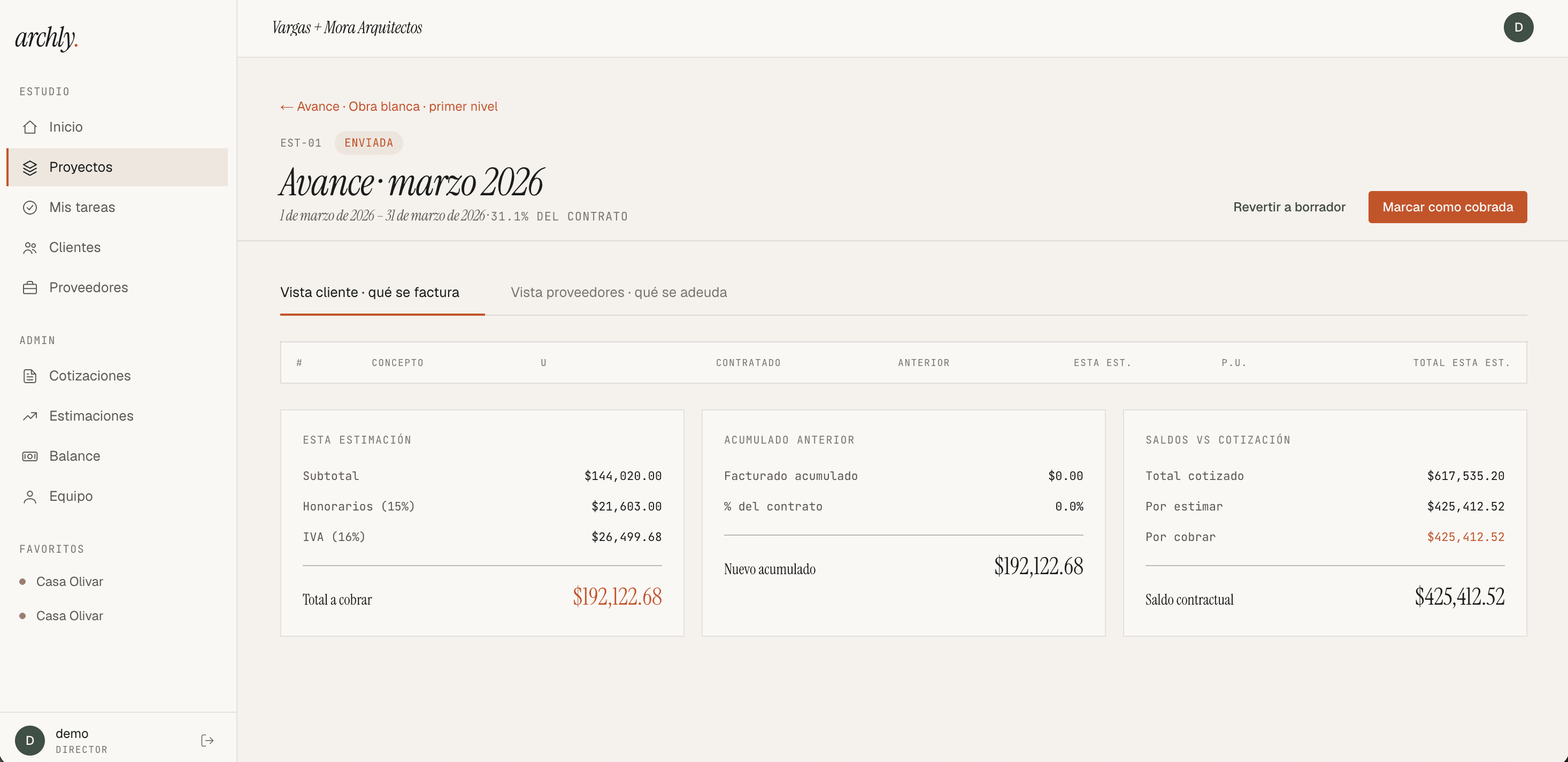This screenshot has height=762, width=1568.
Task: Click the Balance banknote icon
Action: [x=30, y=456]
